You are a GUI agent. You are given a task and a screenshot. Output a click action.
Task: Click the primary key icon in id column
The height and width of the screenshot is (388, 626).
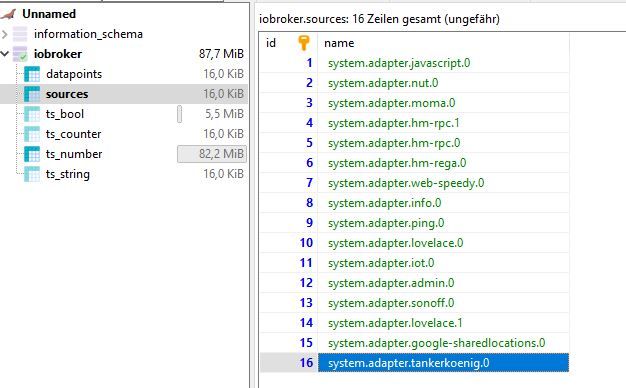[304, 43]
